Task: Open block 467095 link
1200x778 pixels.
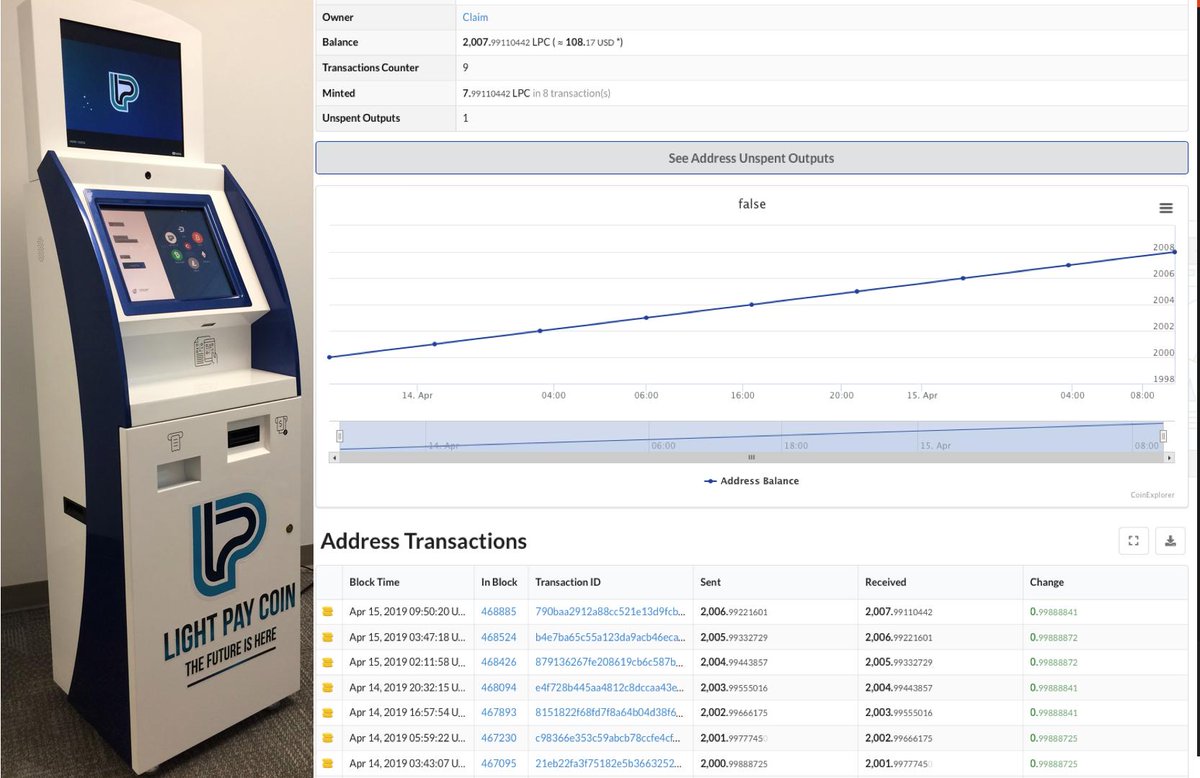Action: click(498, 763)
